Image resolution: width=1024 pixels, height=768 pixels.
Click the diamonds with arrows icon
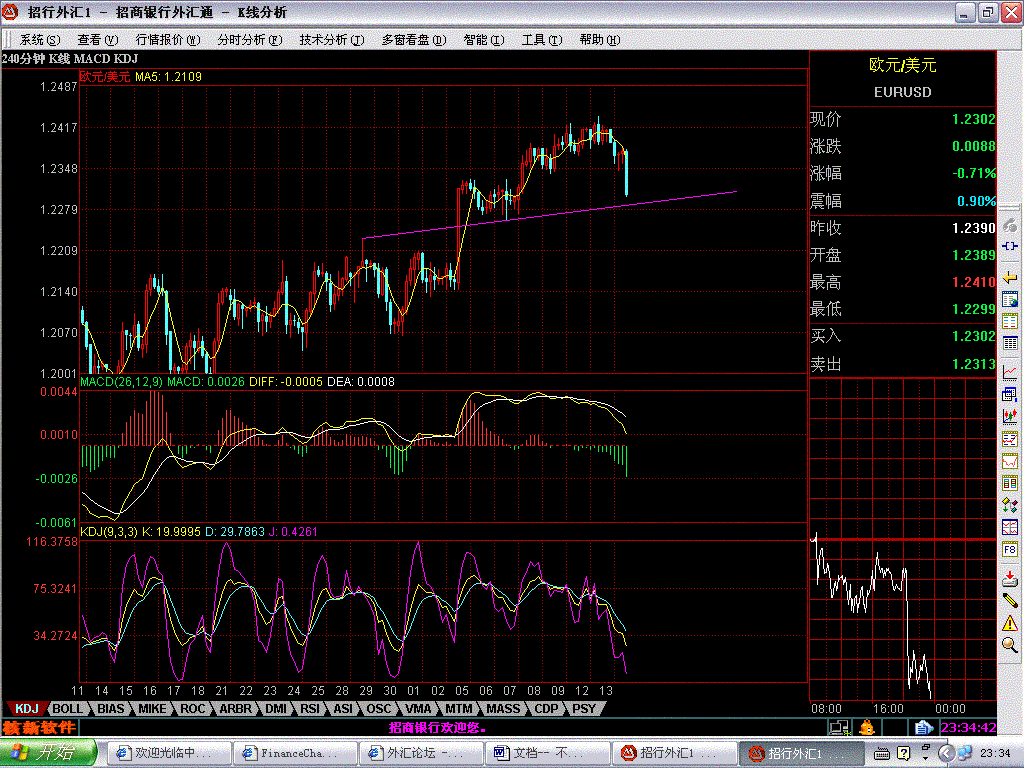pos(1010,505)
